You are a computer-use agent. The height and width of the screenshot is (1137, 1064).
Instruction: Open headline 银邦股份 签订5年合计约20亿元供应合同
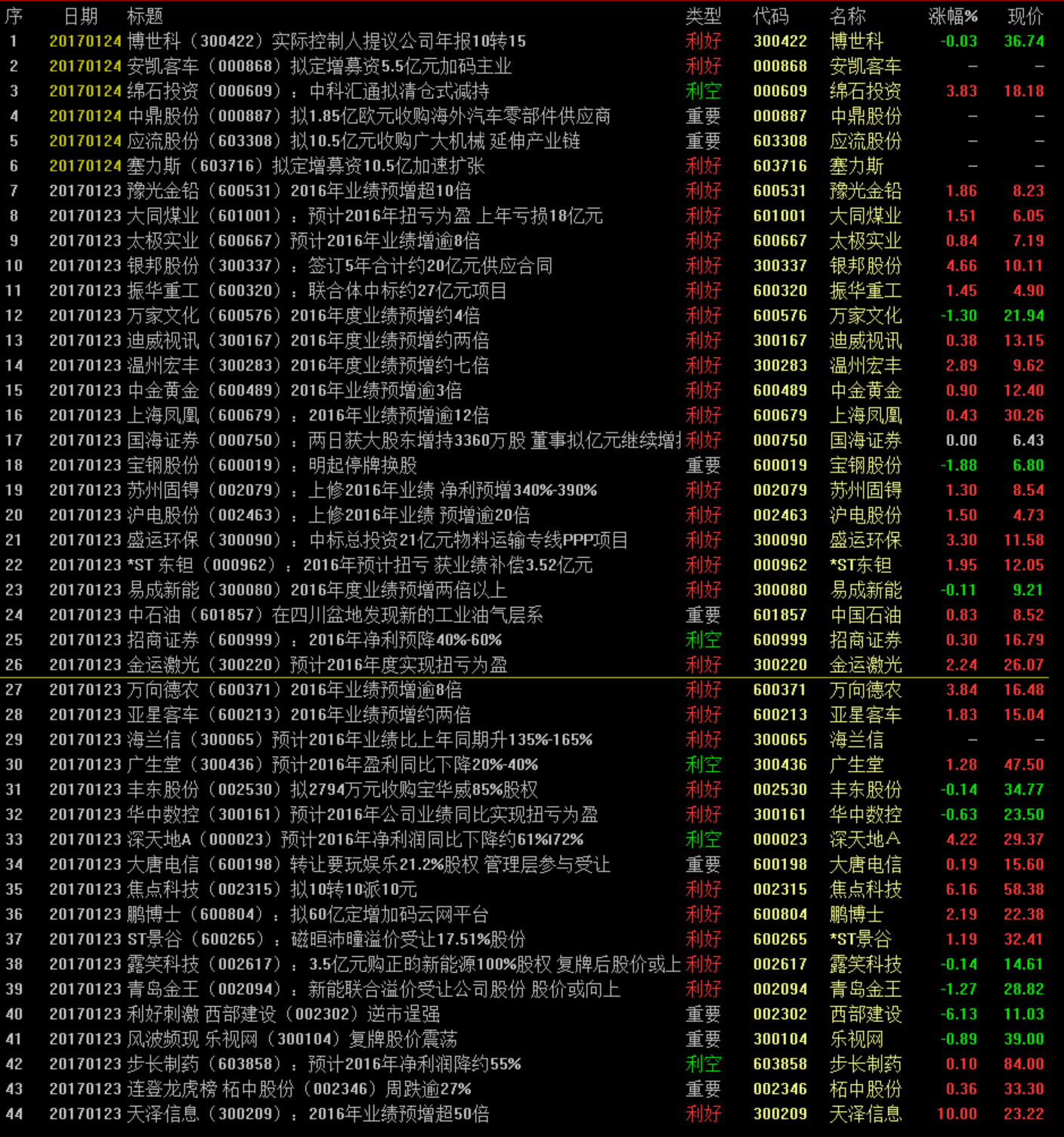point(339,265)
